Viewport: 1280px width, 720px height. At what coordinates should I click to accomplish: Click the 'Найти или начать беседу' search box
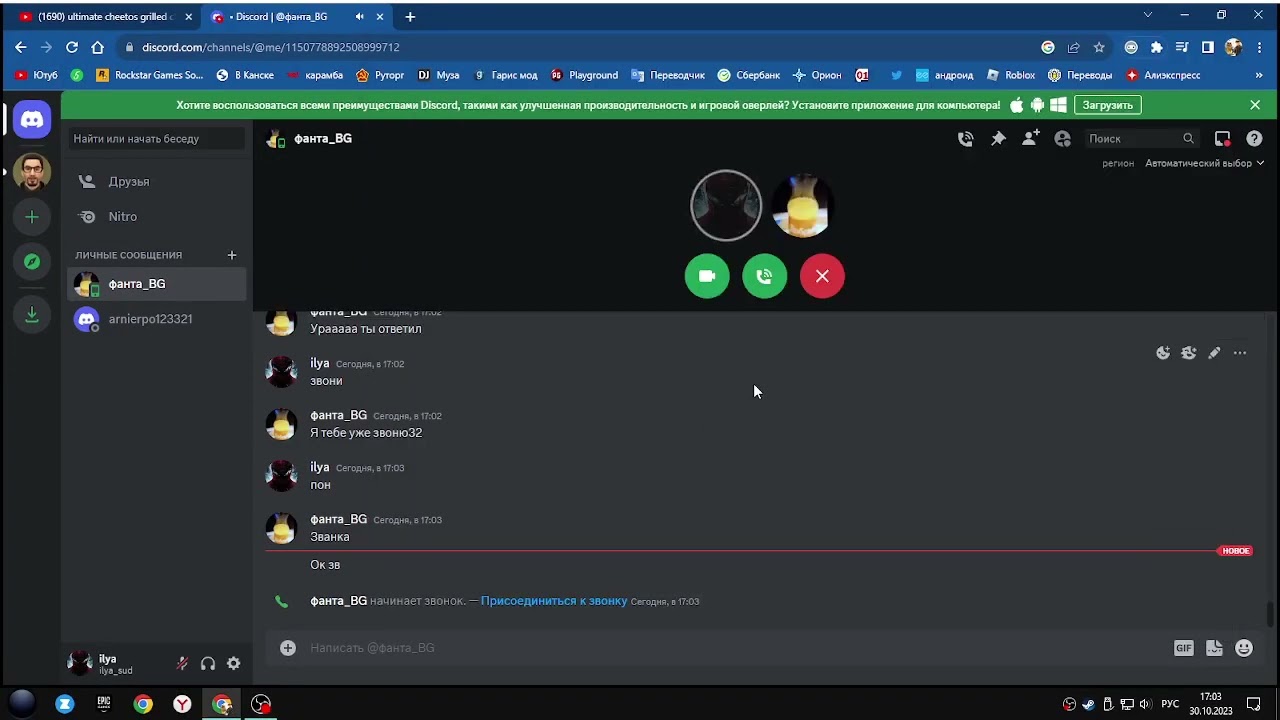click(157, 139)
